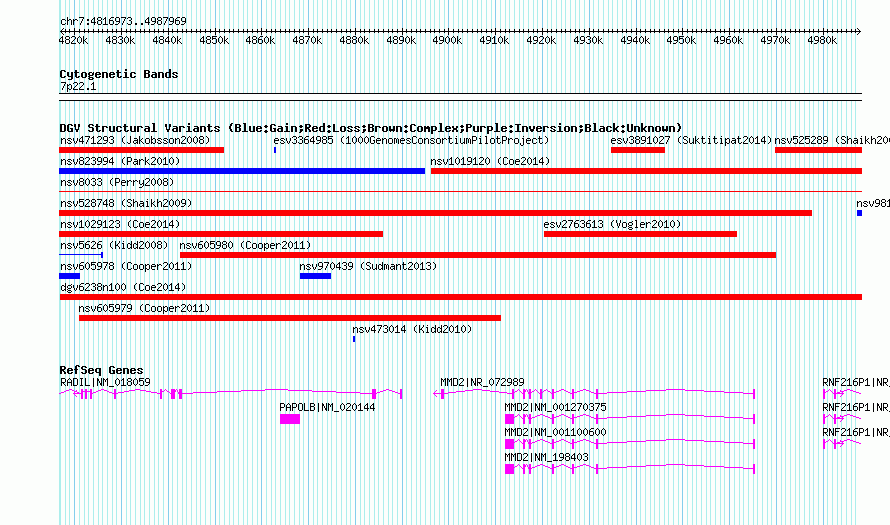
Task: Click the nsv981 blue marker at right edge
Action: click(859, 213)
